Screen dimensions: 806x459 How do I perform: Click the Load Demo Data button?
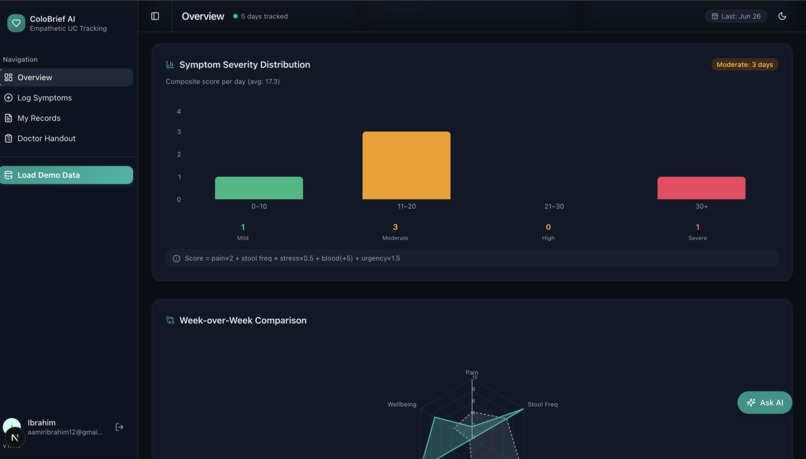click(x=67, y=175)
